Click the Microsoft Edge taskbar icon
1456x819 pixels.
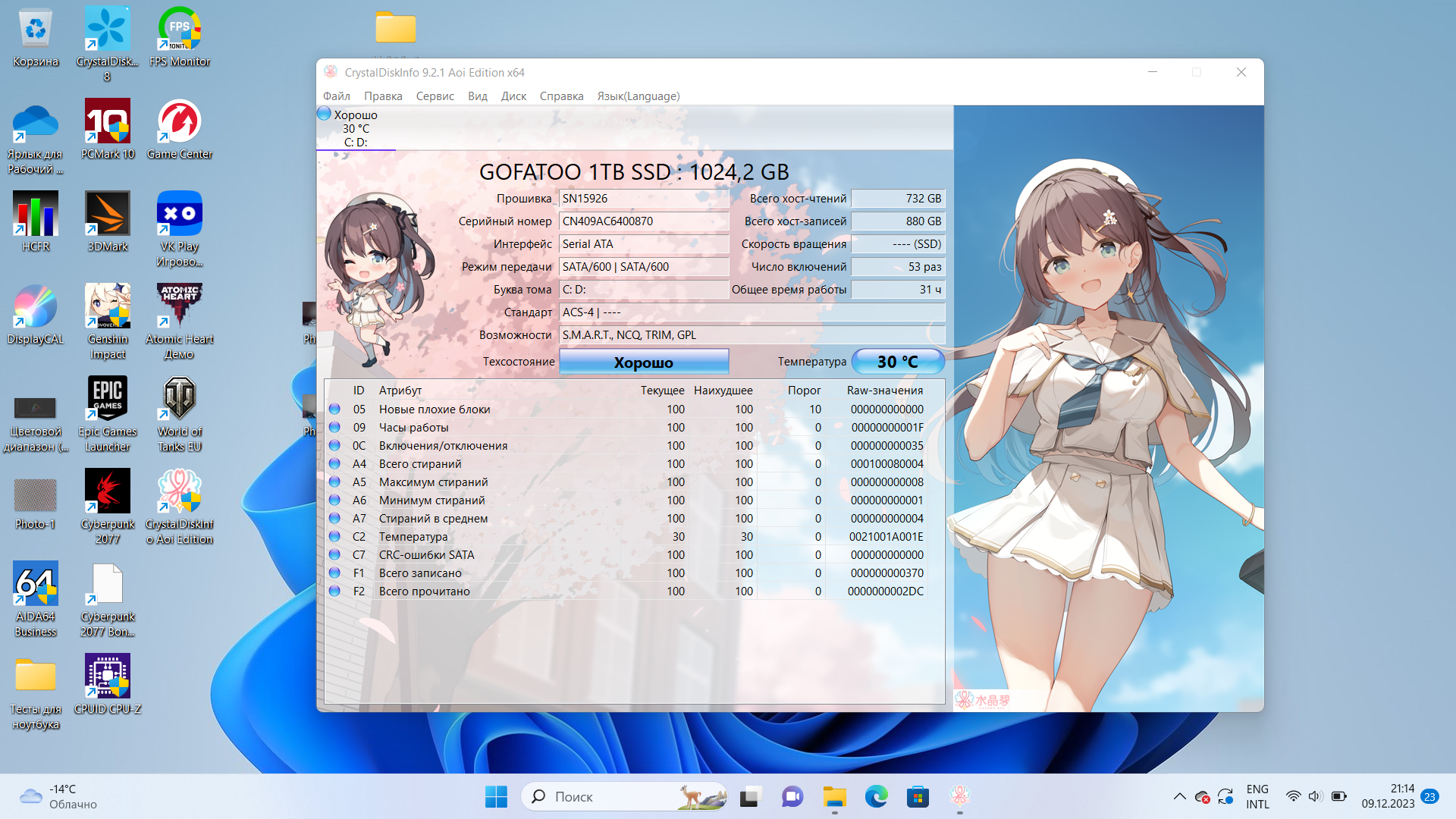click(876, 796)
